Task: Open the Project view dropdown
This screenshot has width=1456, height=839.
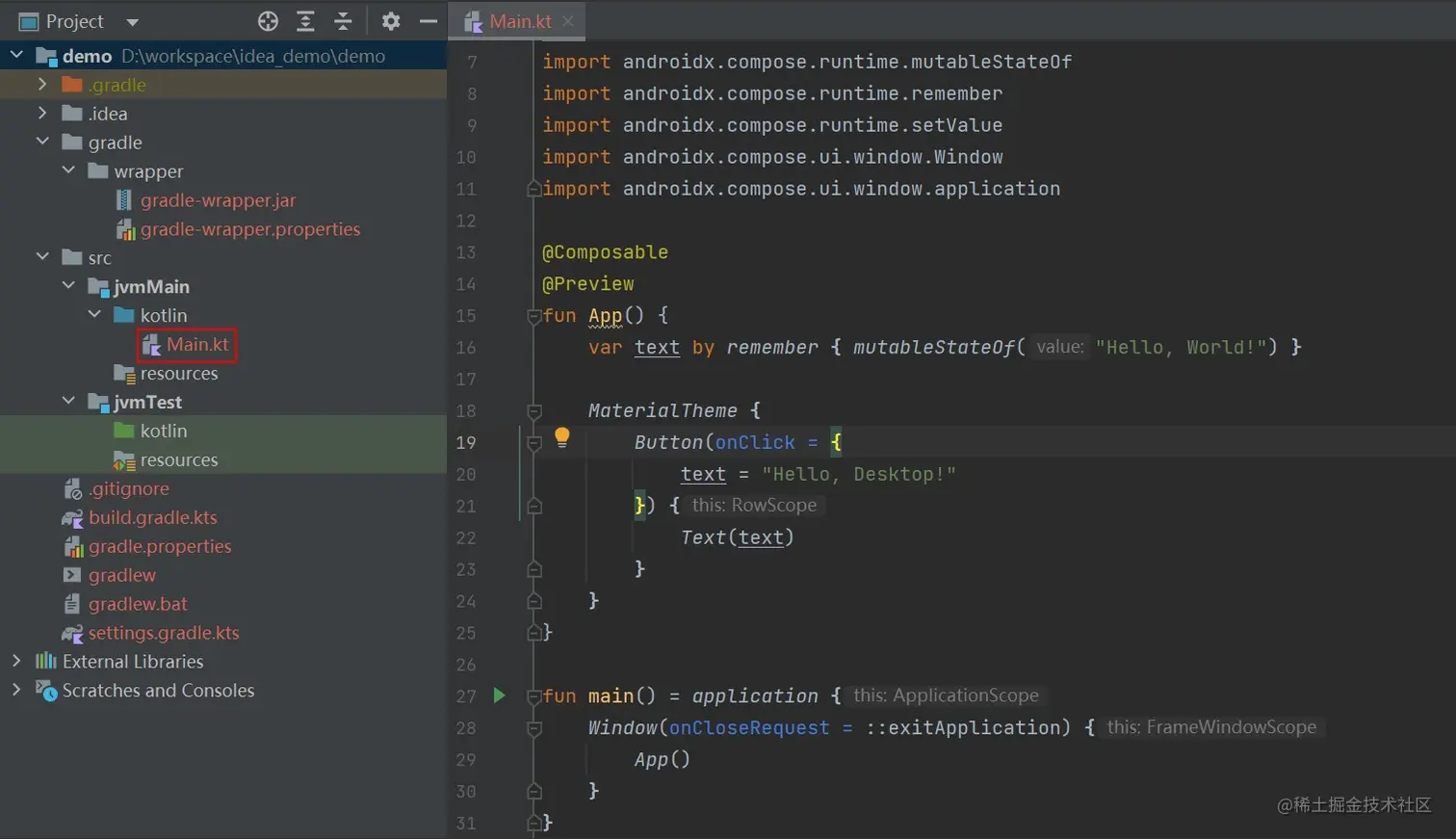Action: [x=133, y=21]
